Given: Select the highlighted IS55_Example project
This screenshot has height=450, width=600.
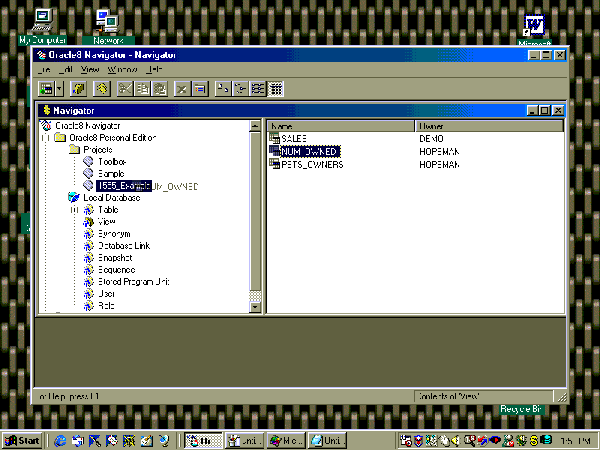Looking at the screenshot, I should (x=124, y=186).
